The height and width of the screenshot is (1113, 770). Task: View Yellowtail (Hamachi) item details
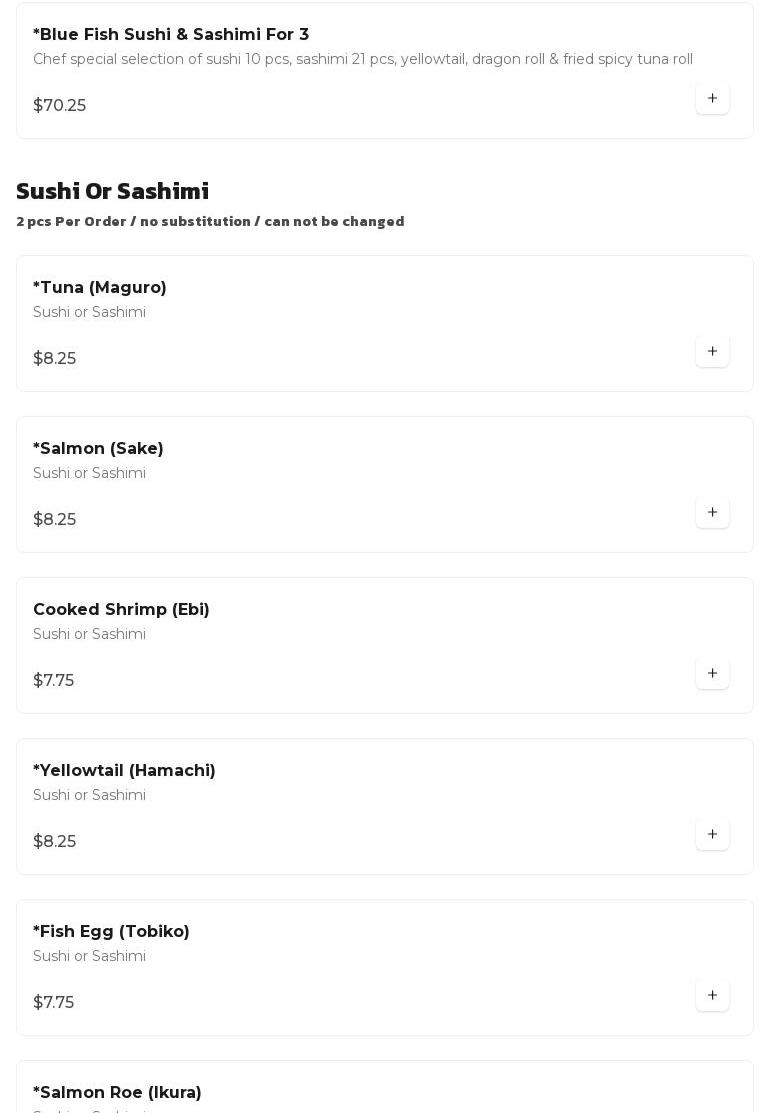coord(124,771)
